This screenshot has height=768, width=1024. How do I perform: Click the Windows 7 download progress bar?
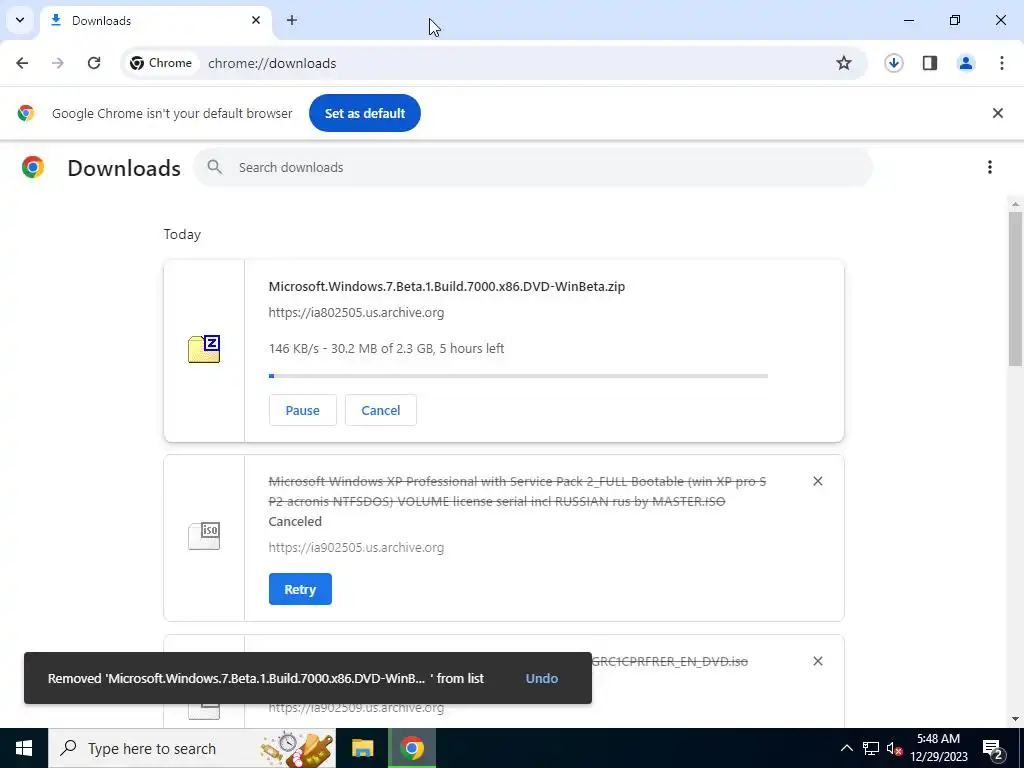tap(518, 376)
